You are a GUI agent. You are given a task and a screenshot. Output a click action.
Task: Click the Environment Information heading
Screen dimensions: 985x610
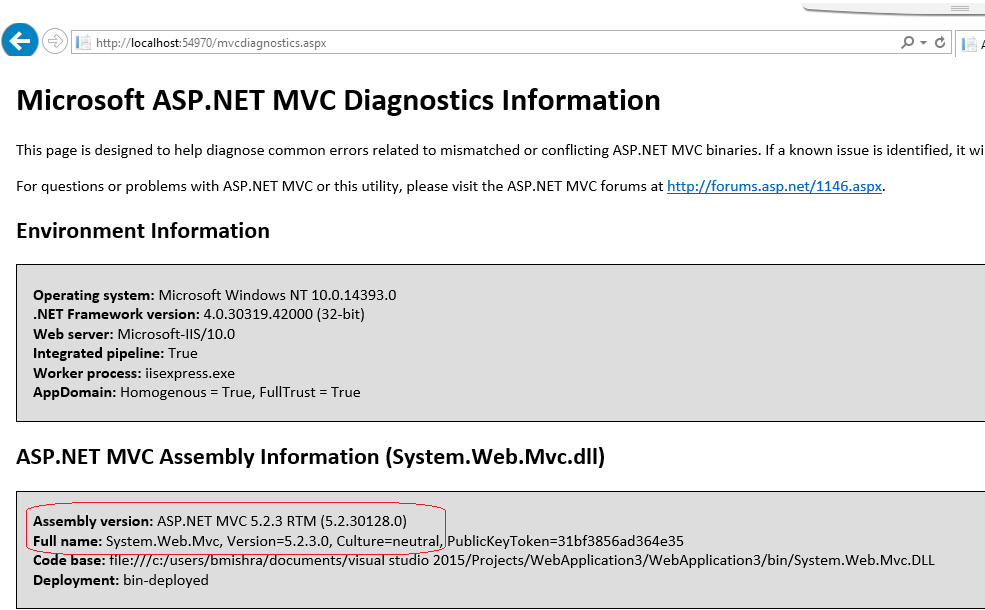click(x=143, y=231)
